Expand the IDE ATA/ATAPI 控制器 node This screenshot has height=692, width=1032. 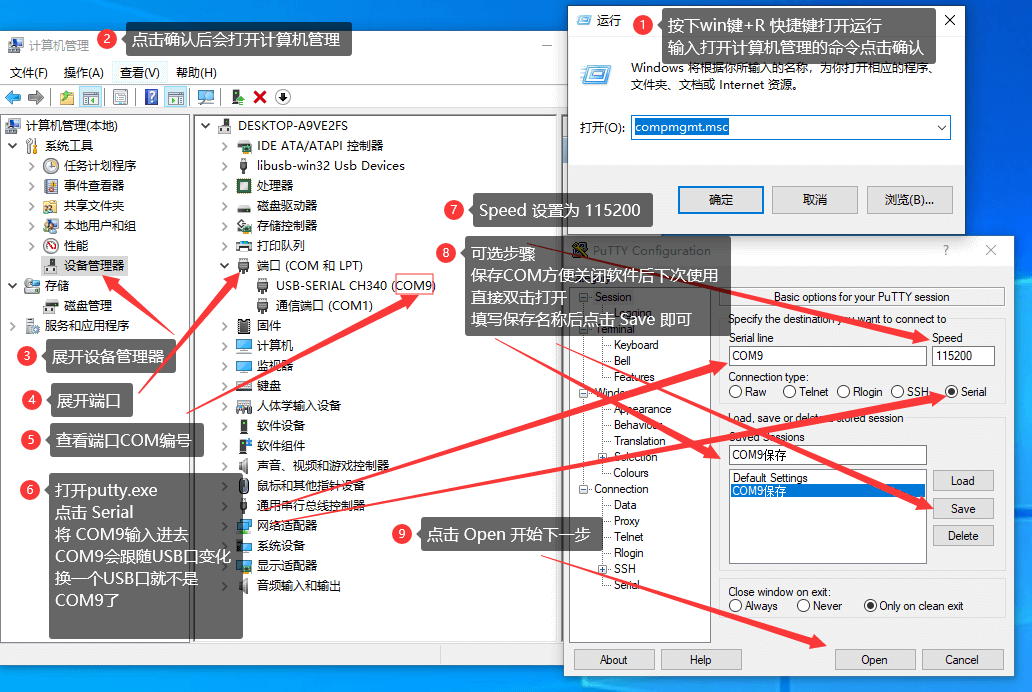[x=224, y=146]
